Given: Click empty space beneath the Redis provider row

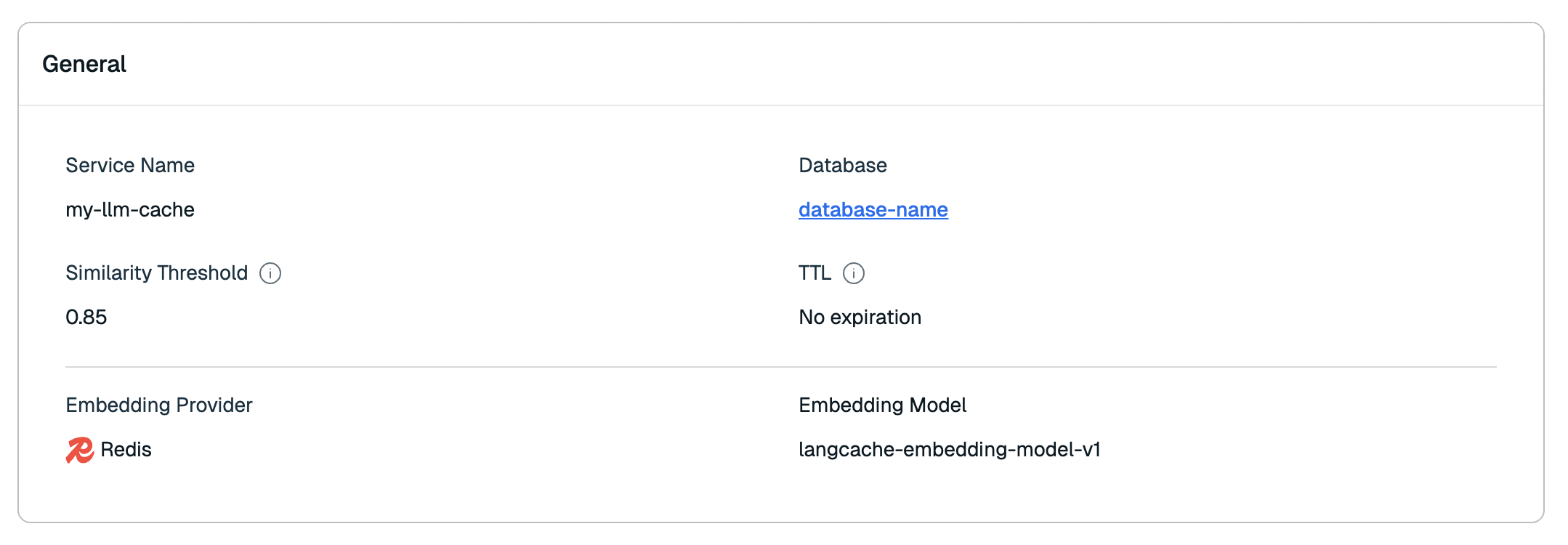Looking at the screenshot, I should coord(291,494).
